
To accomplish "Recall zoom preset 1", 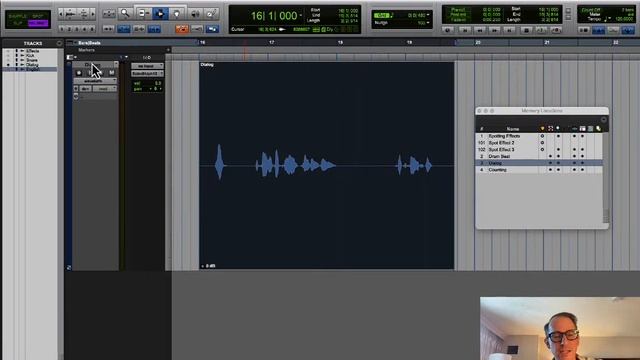I will [x=62, y=29].
